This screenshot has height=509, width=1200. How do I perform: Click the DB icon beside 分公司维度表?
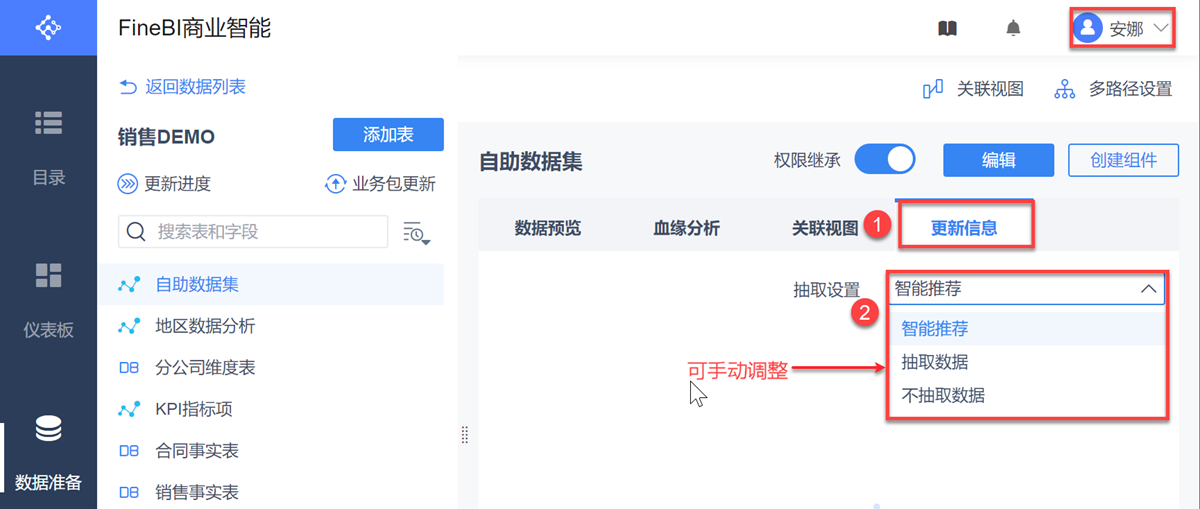pos(129,368)
